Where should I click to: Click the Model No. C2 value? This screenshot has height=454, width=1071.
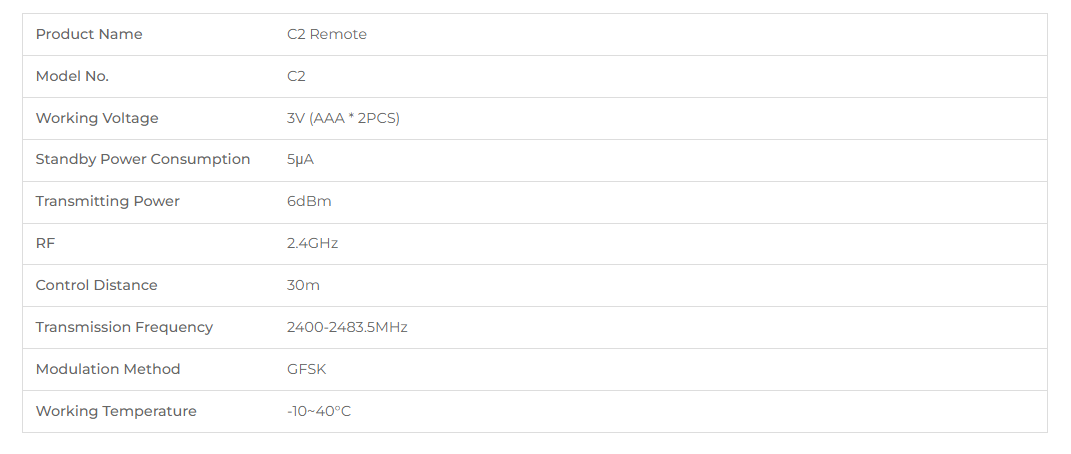point(296,76)
